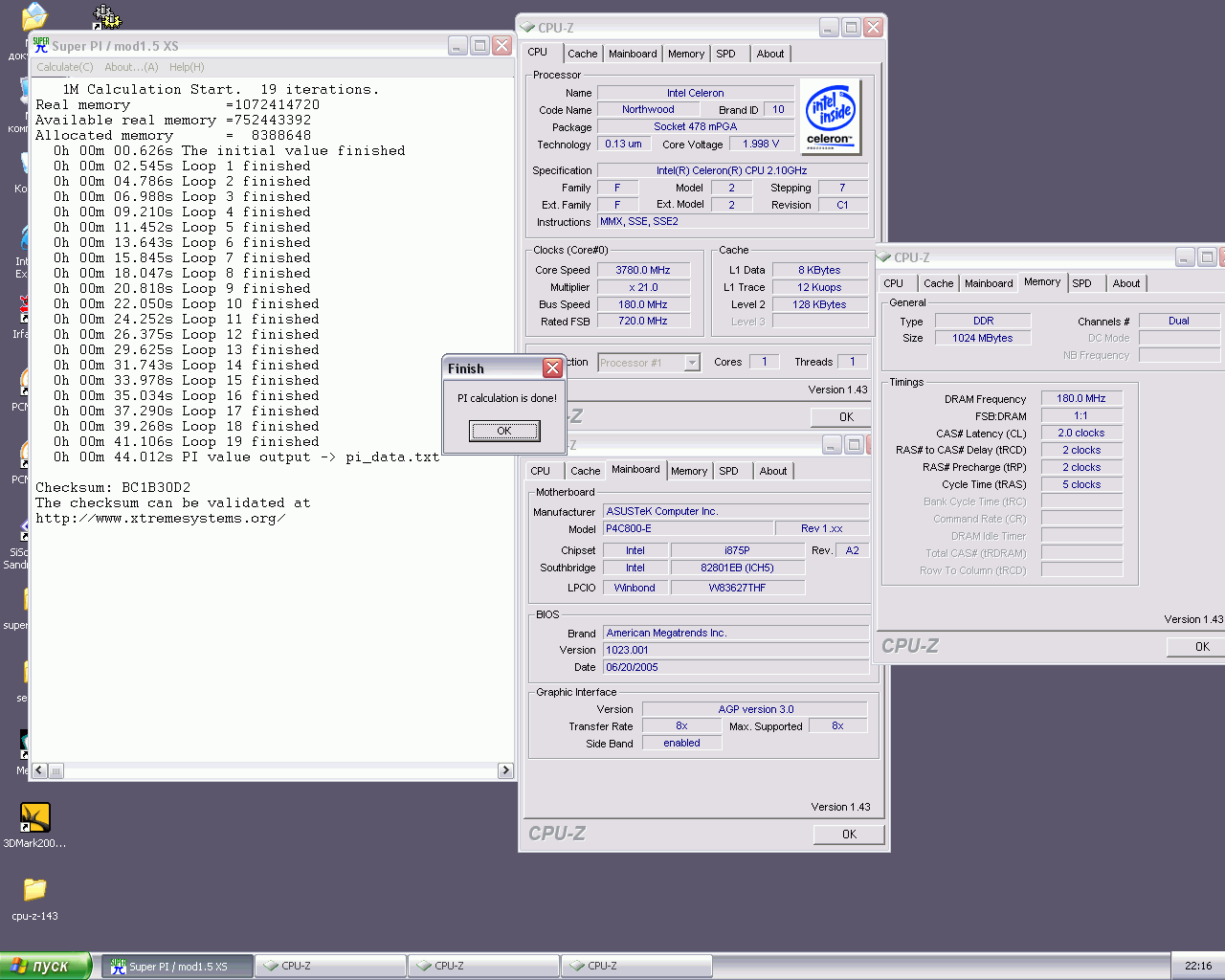This screenshot has height=980, width=1225.
Task: Close the Finish dialog with X
Action: [552, 368]
